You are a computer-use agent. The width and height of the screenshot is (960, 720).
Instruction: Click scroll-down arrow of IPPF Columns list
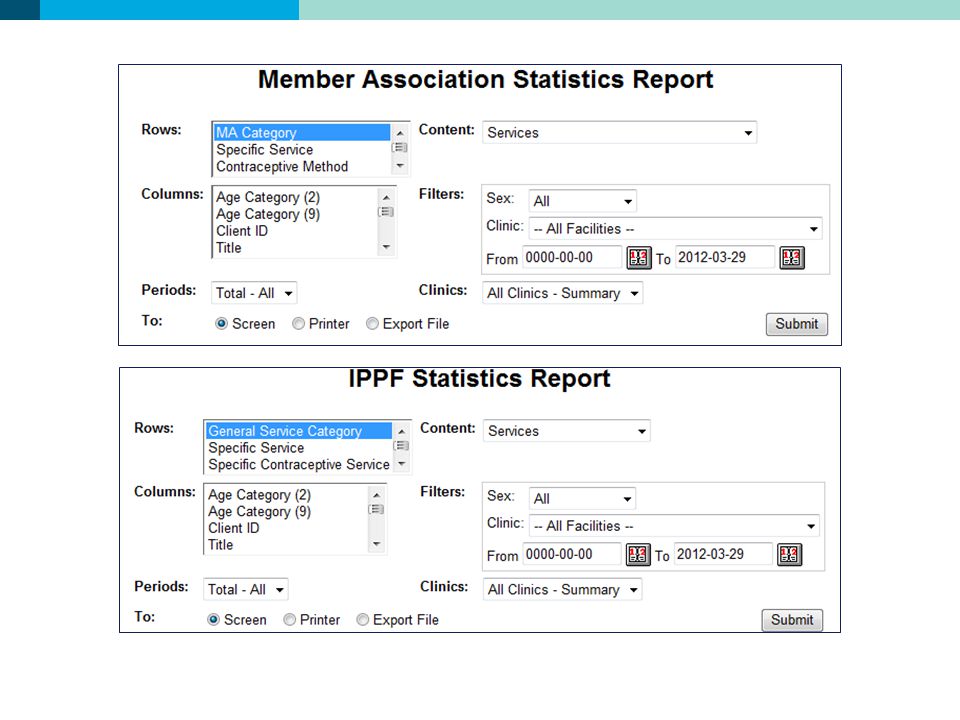[377, 544]
